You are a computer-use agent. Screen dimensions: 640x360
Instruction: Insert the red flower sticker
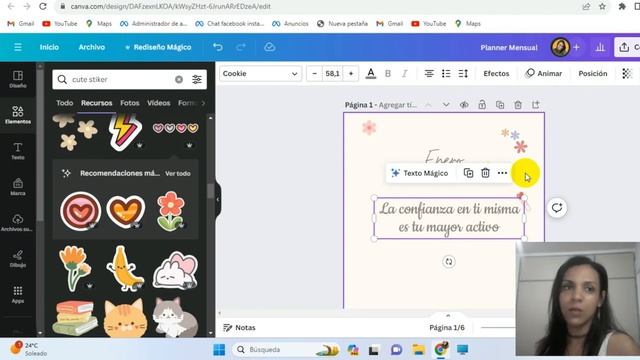coord(170,211)
